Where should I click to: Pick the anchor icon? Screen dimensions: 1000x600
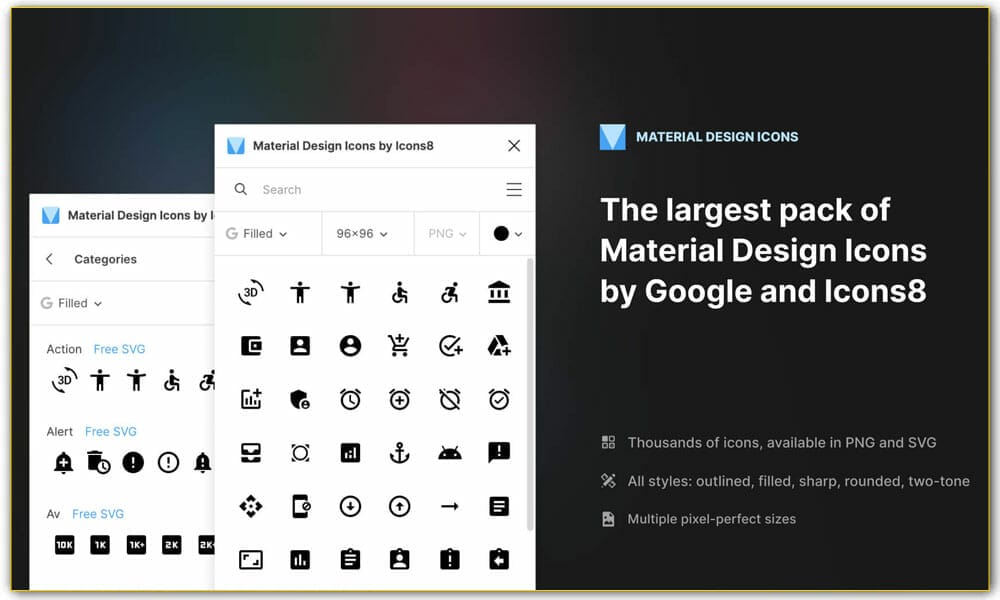pyautogui.click(x=399, y=453)
